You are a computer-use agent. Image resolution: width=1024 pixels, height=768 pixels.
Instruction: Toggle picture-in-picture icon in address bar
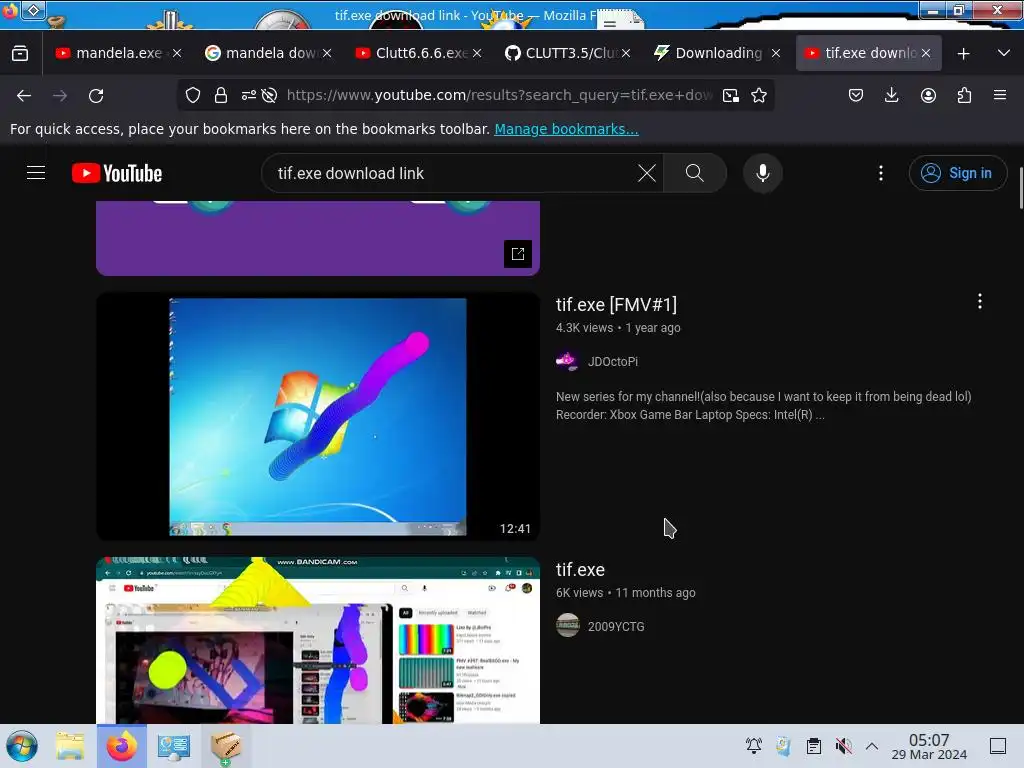point(731,95)
